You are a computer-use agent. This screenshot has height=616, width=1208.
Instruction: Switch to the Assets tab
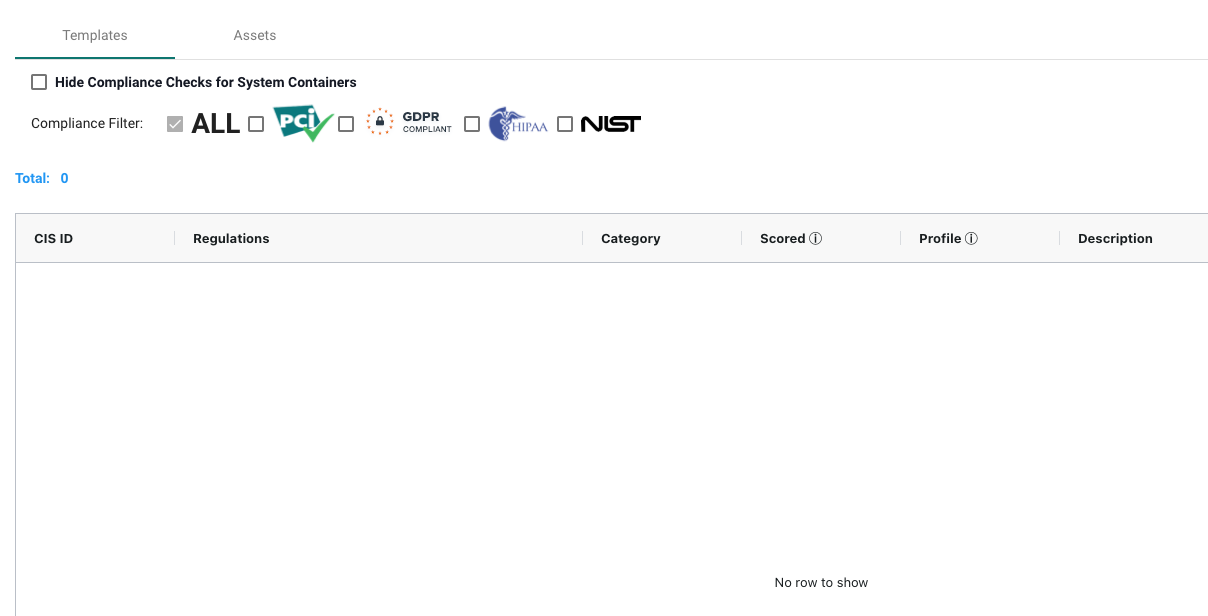[254, 35]
